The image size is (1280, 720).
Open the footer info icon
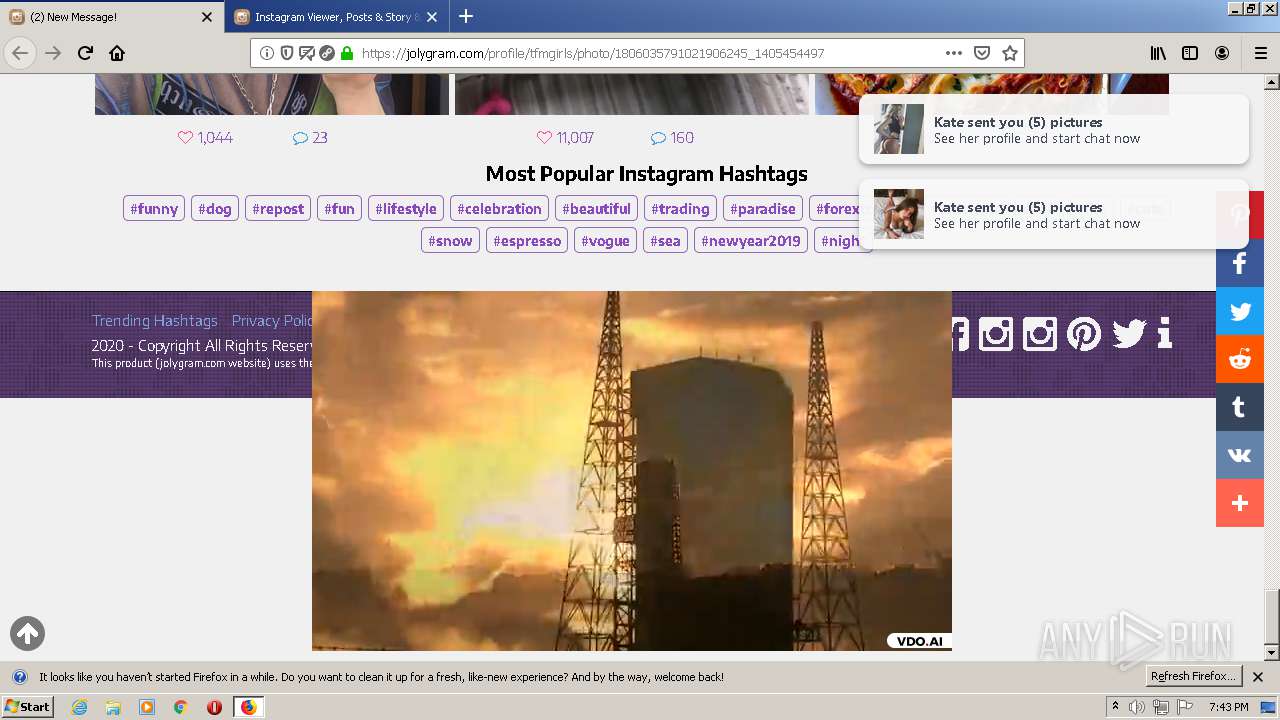1164,333
